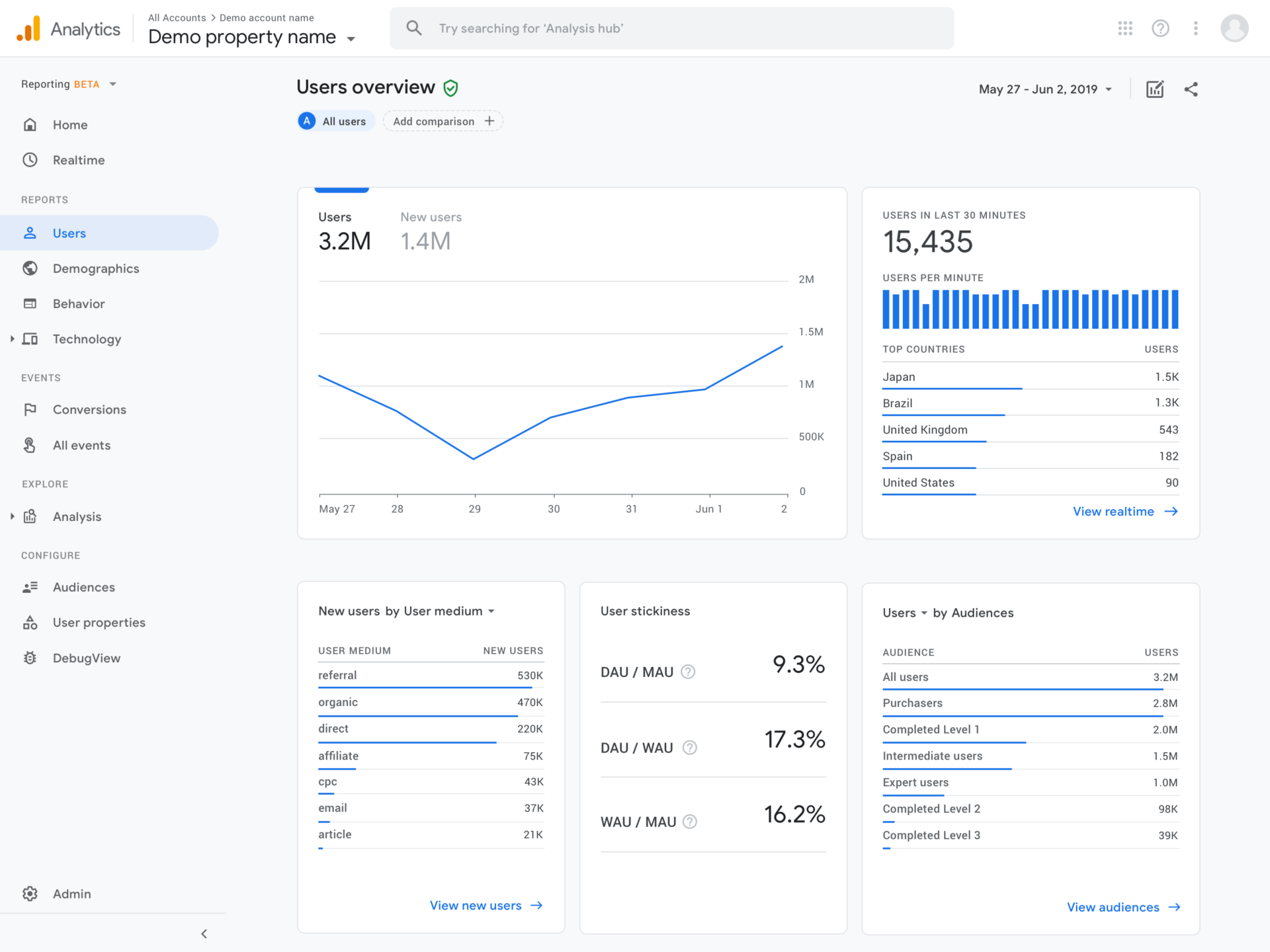The image size is (1270, 952).
Task: Select the Users menu item in Reports
Action: pos(69,233)
